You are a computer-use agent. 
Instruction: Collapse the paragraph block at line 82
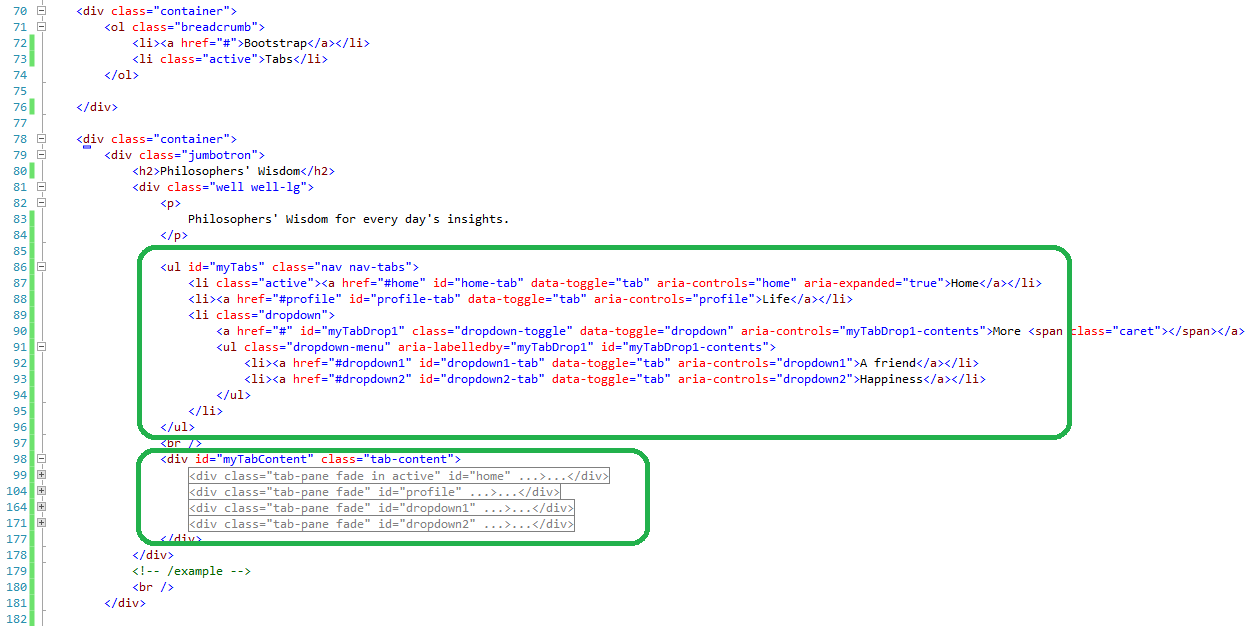tap(41, 202)
